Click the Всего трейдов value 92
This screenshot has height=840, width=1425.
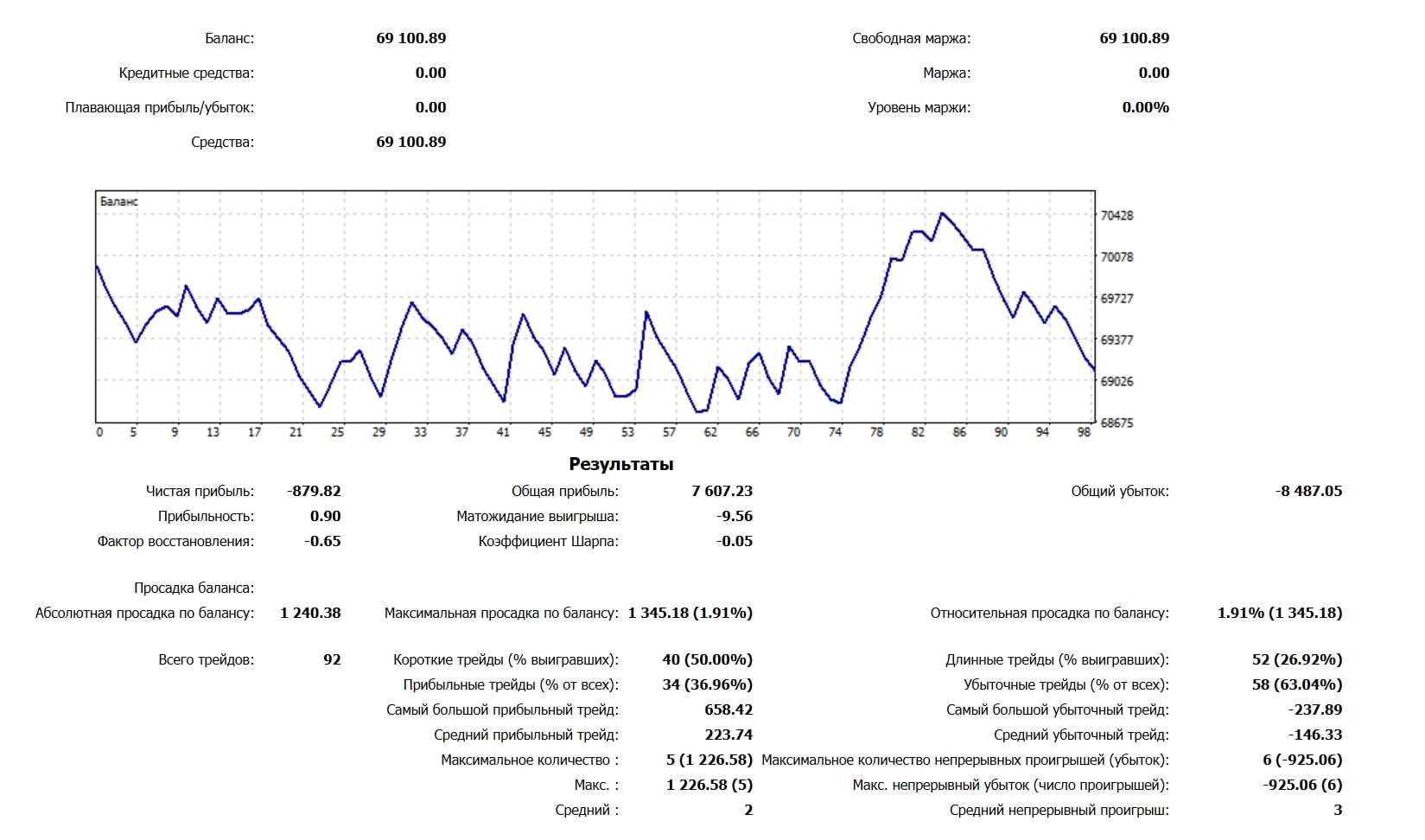coord(332,659)
